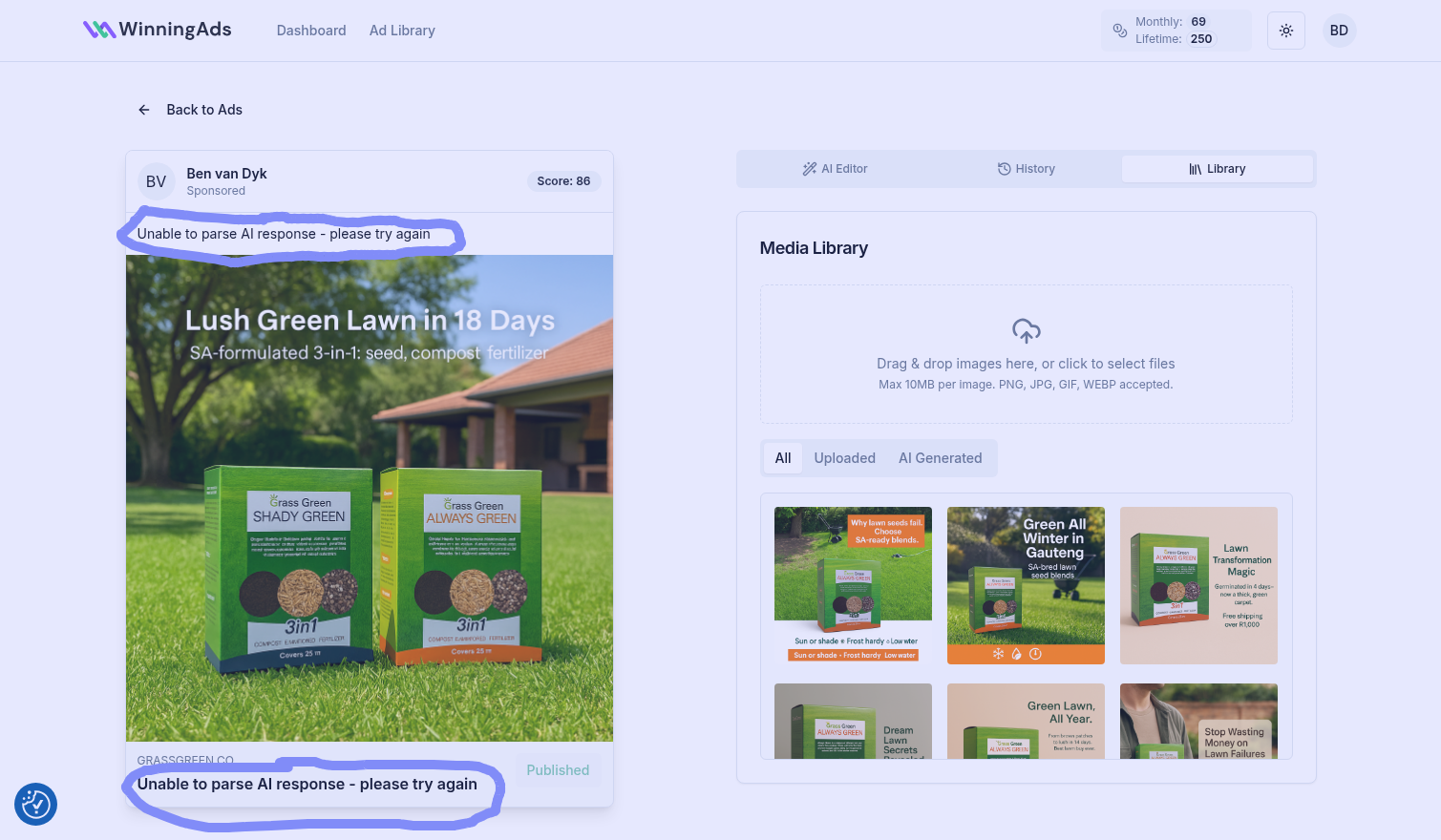Click the BV advertiser avatar
The width and height of the screenshot is (1441, 840).
click(156, 181)
